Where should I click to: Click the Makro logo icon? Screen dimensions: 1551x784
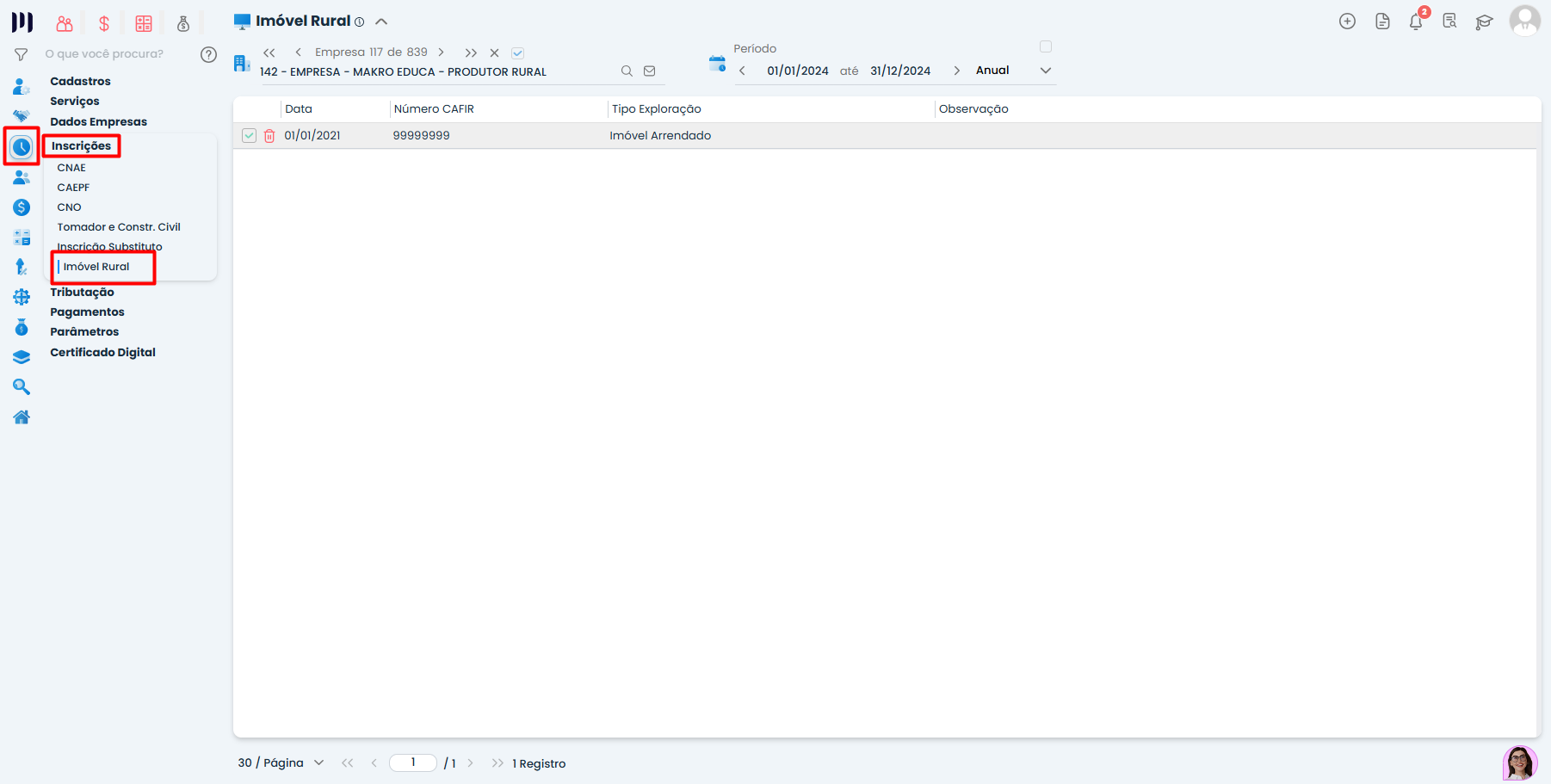(x=22, y=22)
